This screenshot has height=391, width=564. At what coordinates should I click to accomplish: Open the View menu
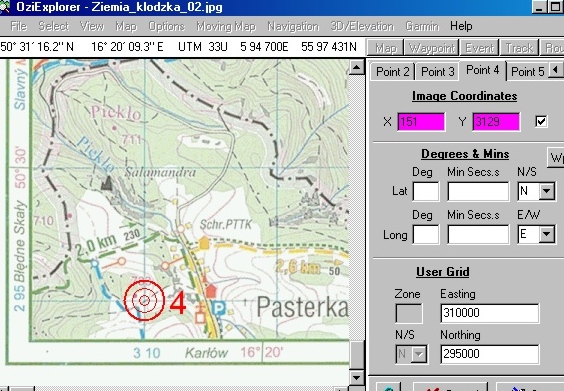point(92,26)
